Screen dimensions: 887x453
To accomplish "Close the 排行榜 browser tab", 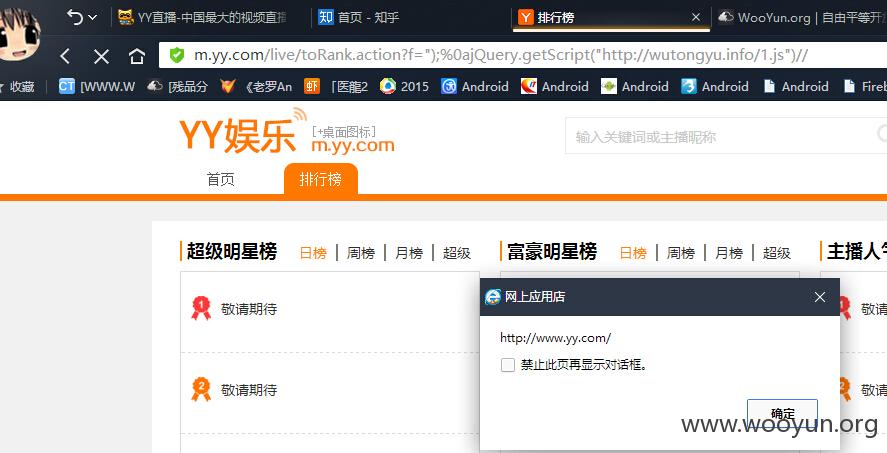I will [x=696, y=18].
